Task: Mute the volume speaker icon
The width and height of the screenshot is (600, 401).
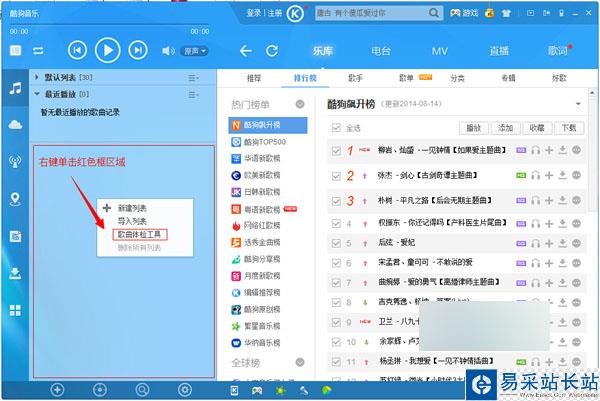Action: click(x=168, y=51)
